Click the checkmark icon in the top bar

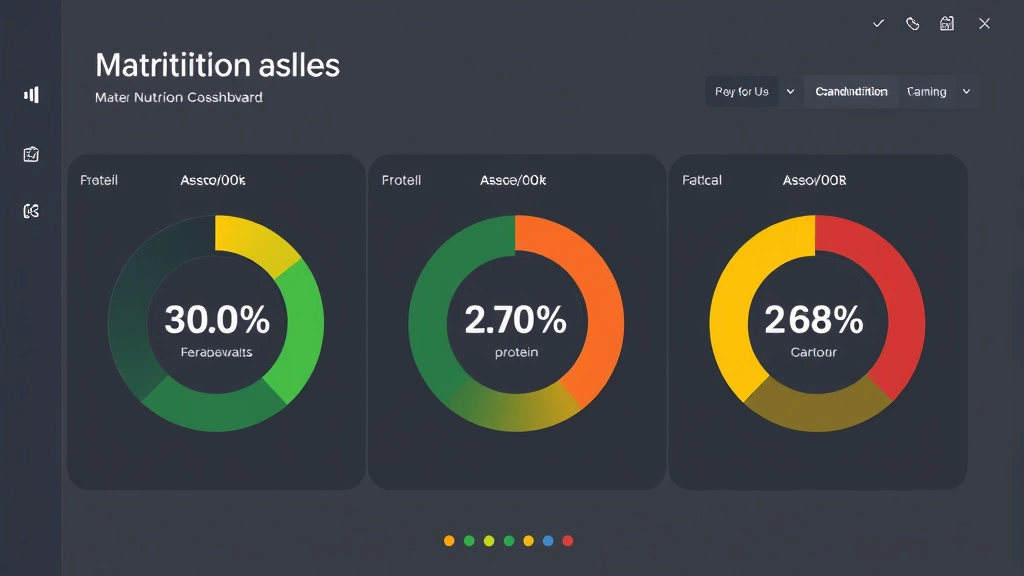878,23
